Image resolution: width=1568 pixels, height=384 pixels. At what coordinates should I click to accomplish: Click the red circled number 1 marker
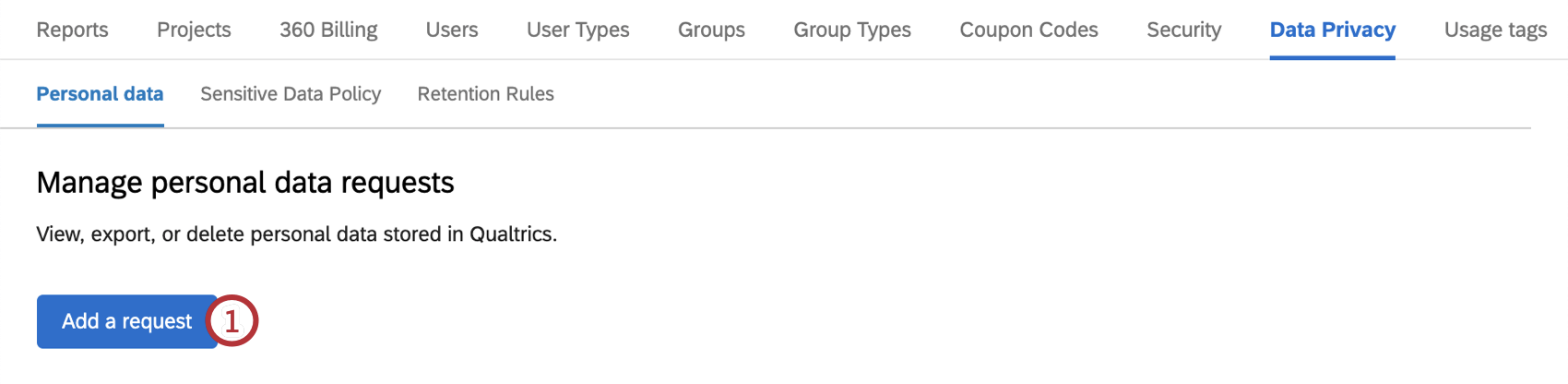[x=232, y=321]
